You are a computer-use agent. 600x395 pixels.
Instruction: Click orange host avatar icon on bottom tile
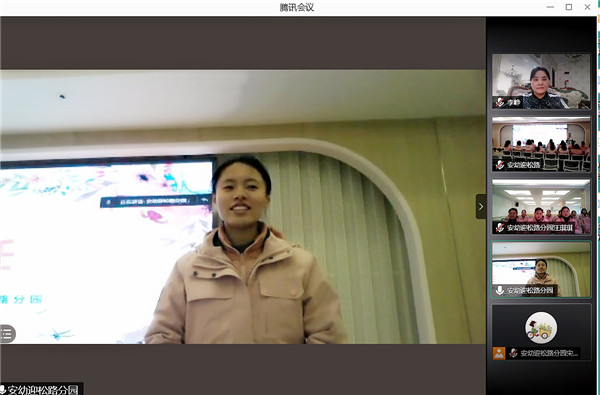(499, 353)
